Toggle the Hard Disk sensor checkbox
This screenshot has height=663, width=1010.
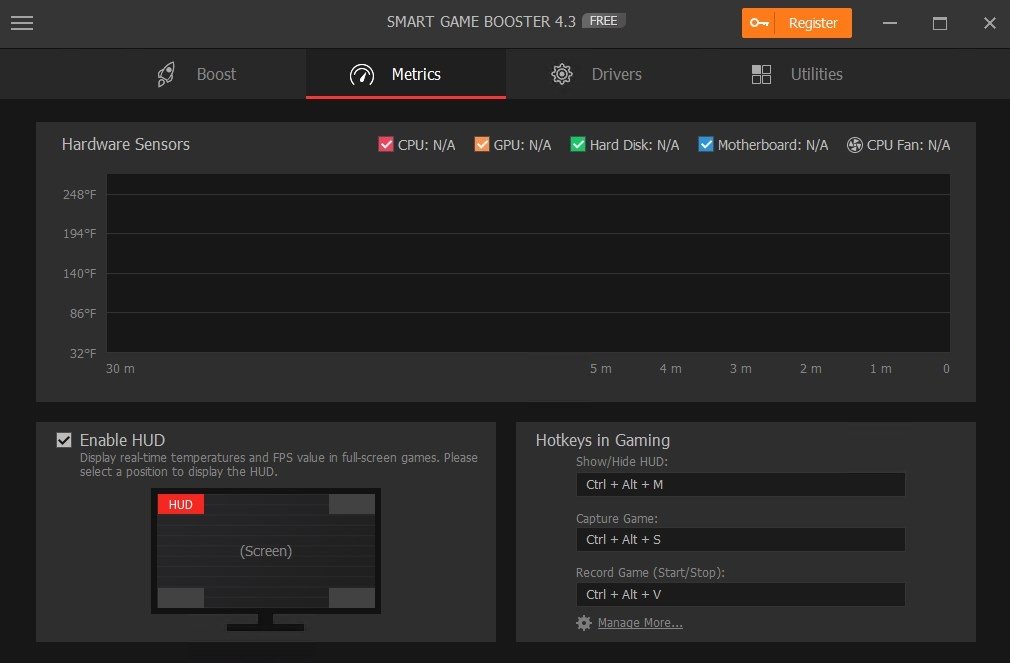click(x=578, y=144)
